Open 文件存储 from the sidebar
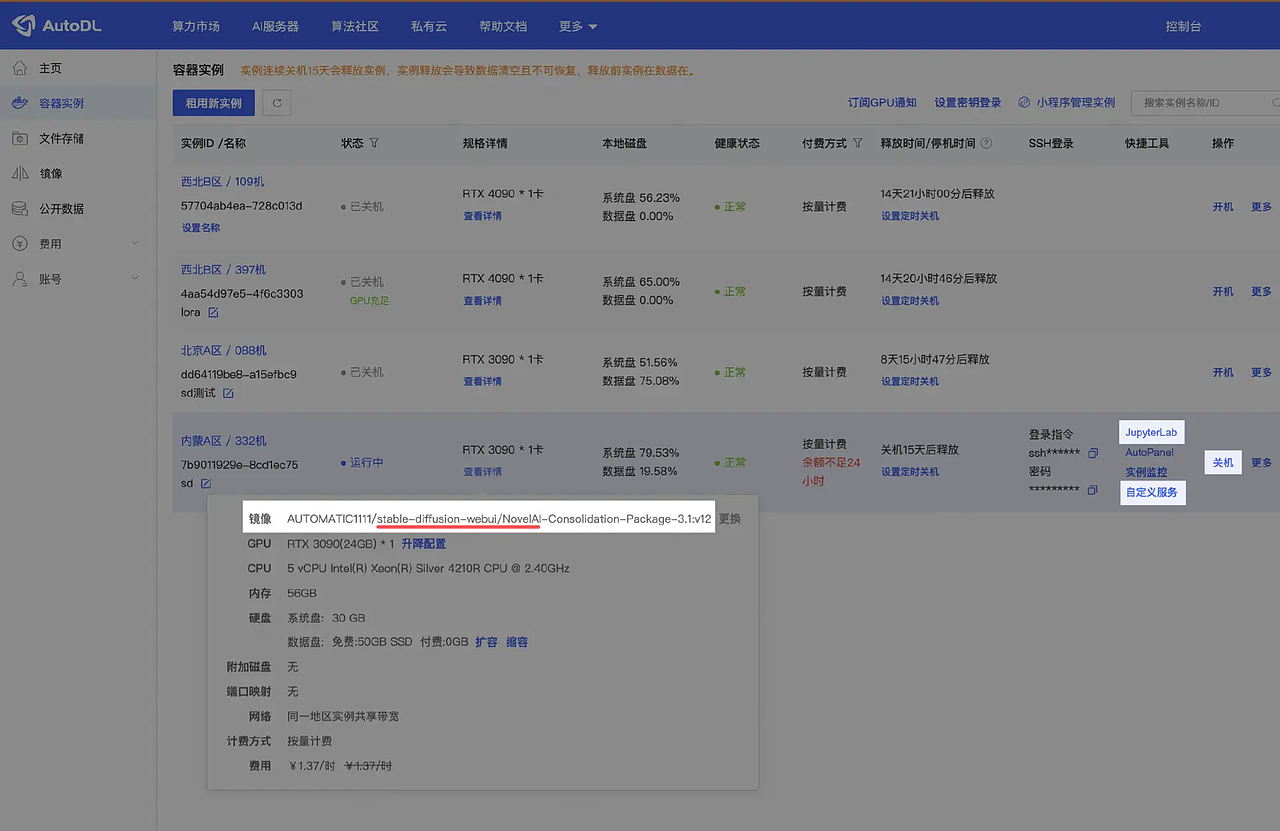 (64, 138)
